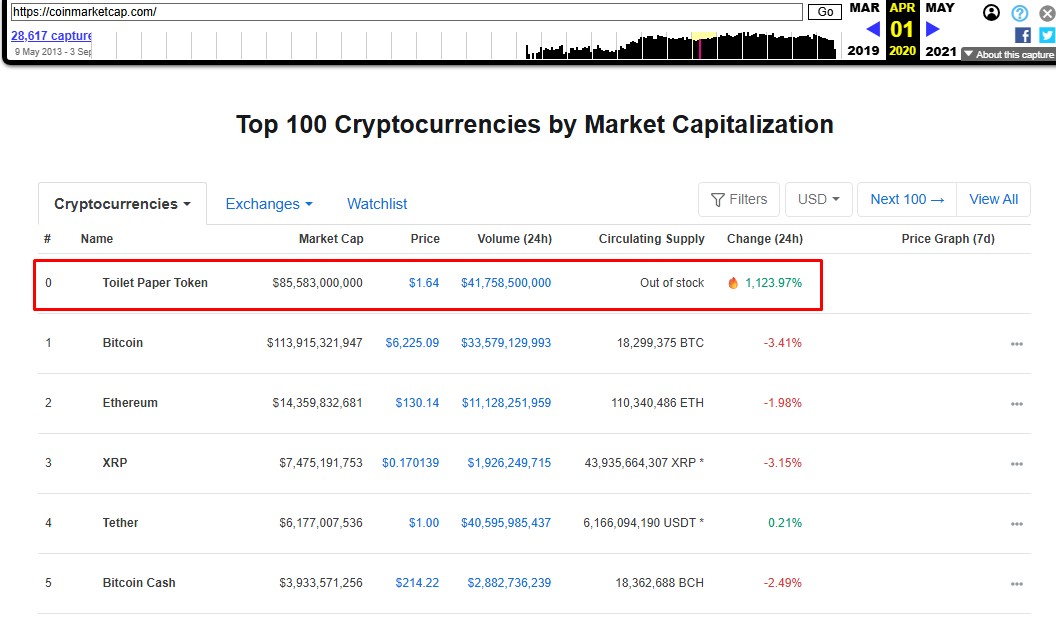1056x618 pixels.
Task: Open Bitcoin Cash row more options ellipsis
Action: (1017, 584)
